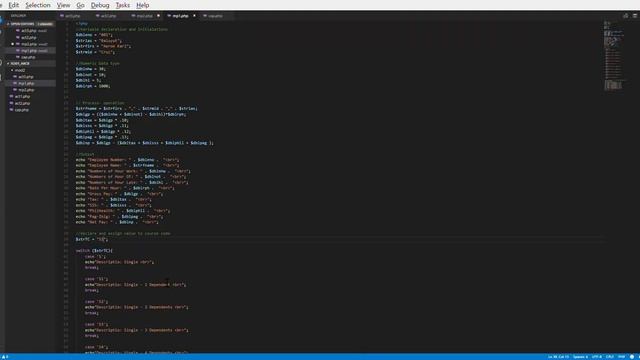
Task: Click the 'switch ($strTC){' code line
Action: tap(94, 251)
